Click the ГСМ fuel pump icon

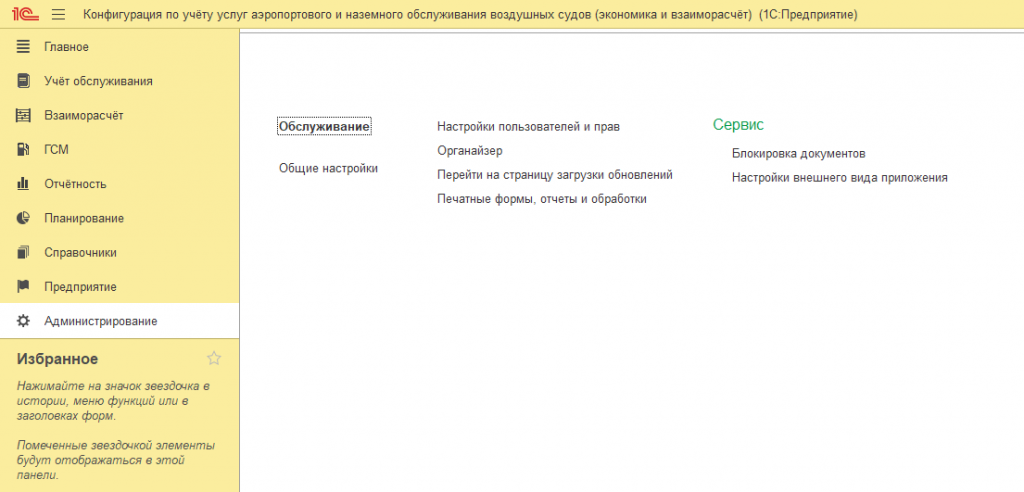click(x=24, y=150)
